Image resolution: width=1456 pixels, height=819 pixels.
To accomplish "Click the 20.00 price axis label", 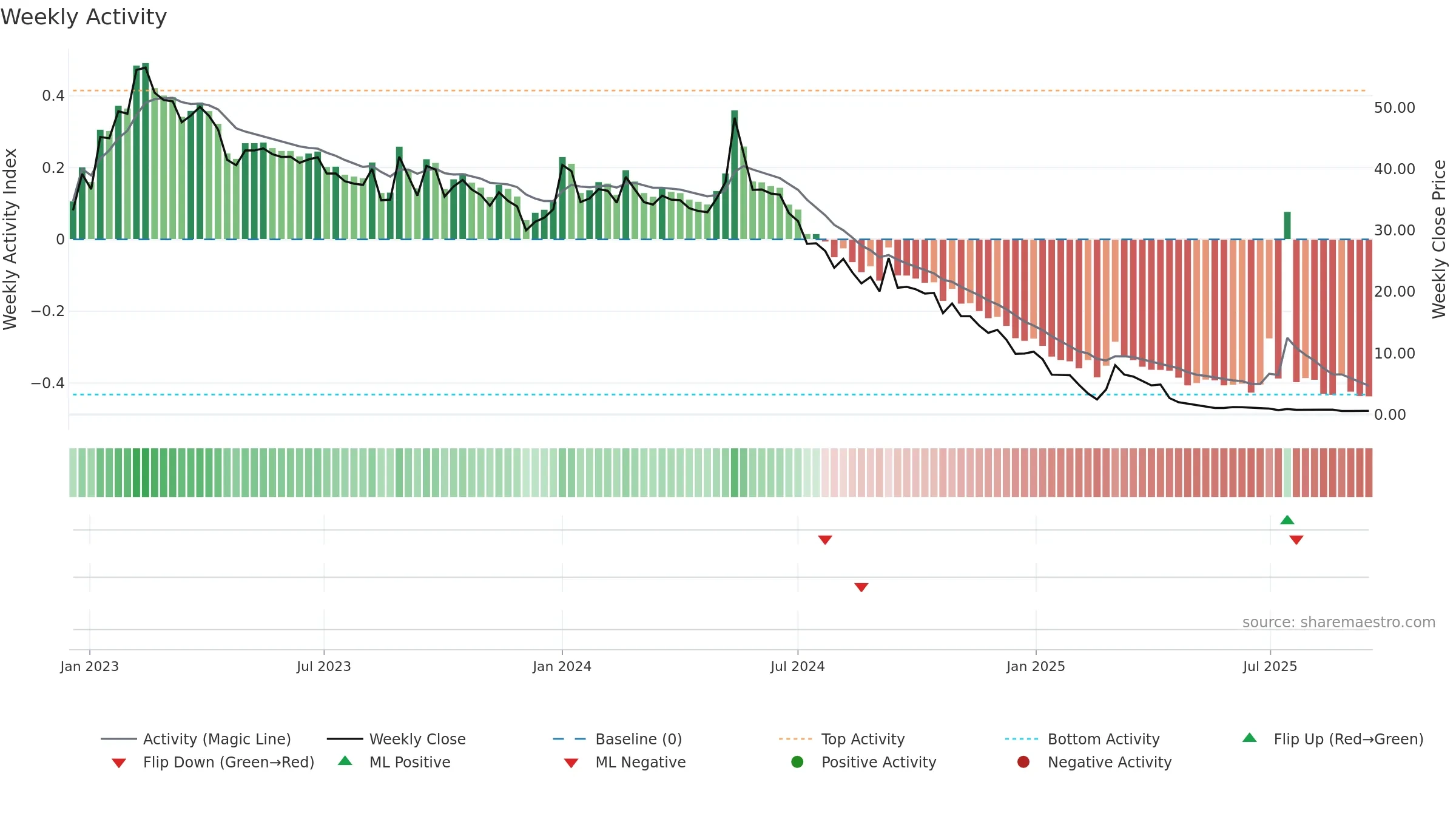I will pos(1395,292).
